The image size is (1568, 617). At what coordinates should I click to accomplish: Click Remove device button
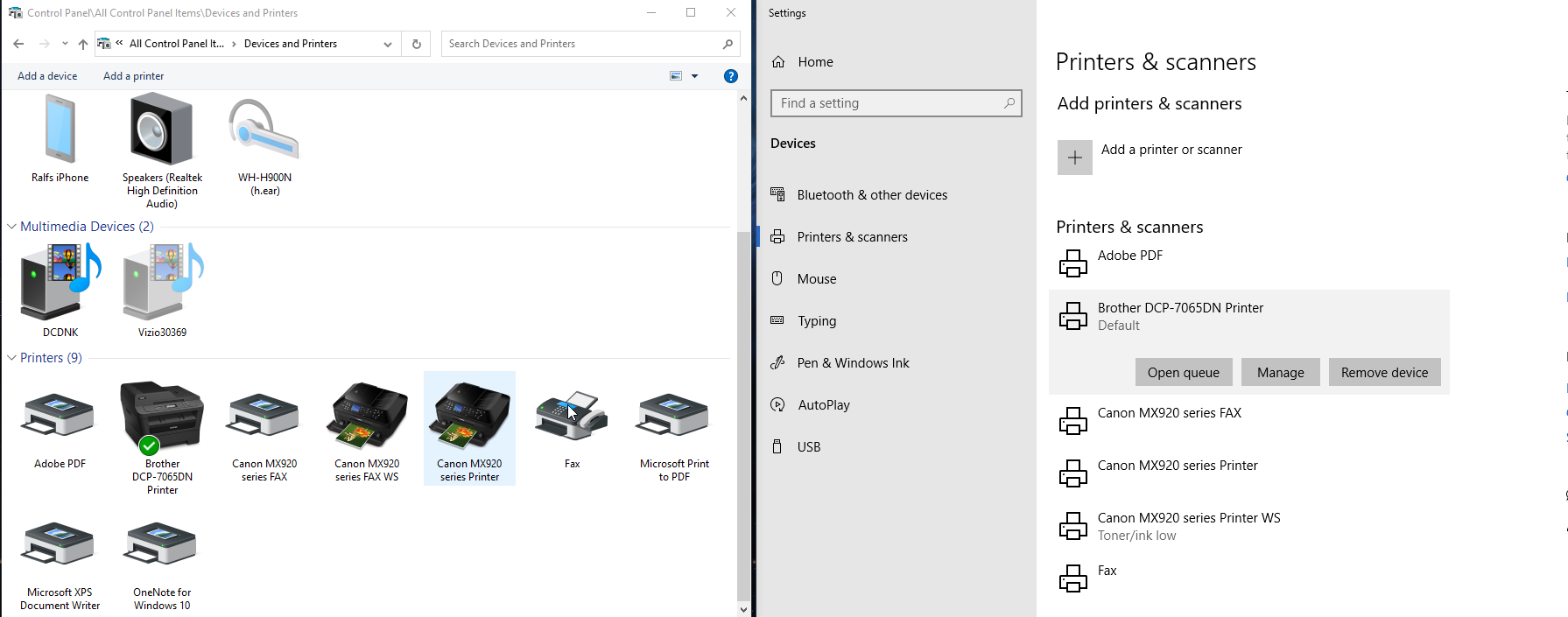[1384, 372]
